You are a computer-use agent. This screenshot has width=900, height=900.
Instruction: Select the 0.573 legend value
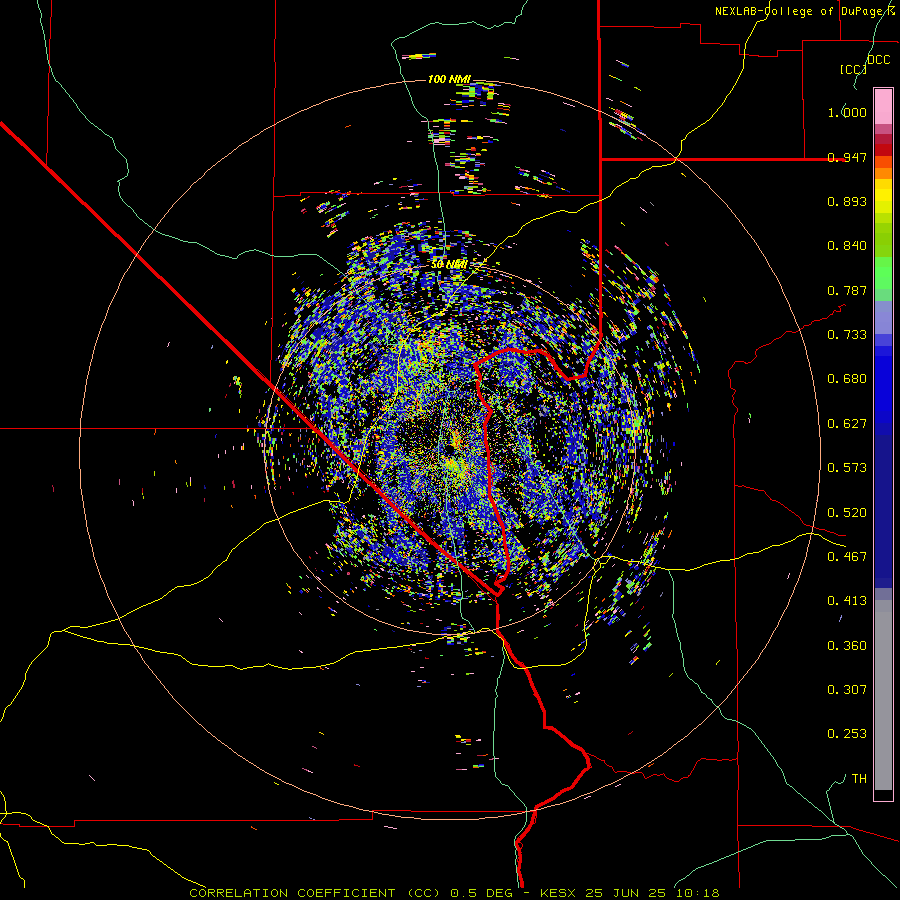tap(847, 468)
